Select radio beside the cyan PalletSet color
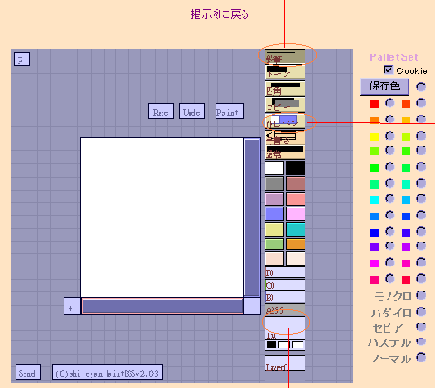This screenshot has width=435, height=388. tap(390, 199)
